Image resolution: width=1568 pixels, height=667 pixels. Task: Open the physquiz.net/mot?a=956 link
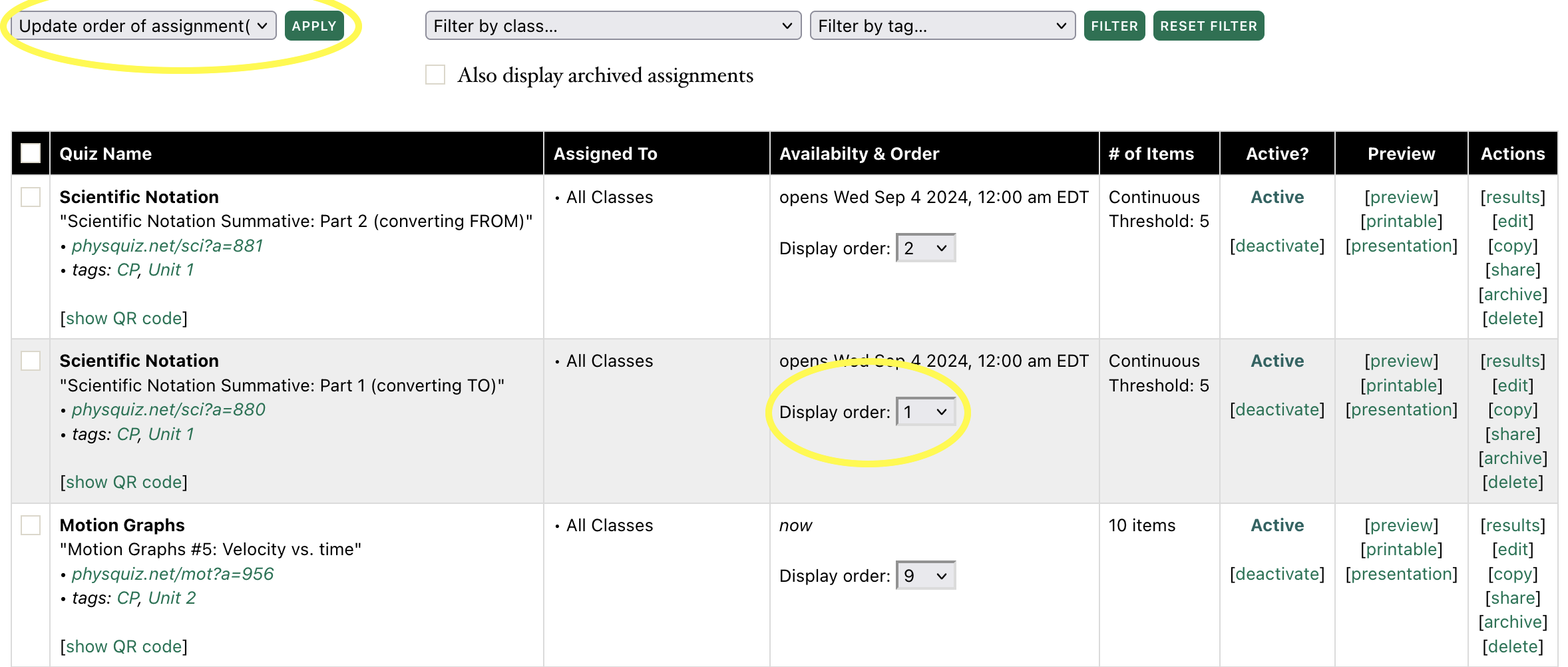(x=172, y=574)
